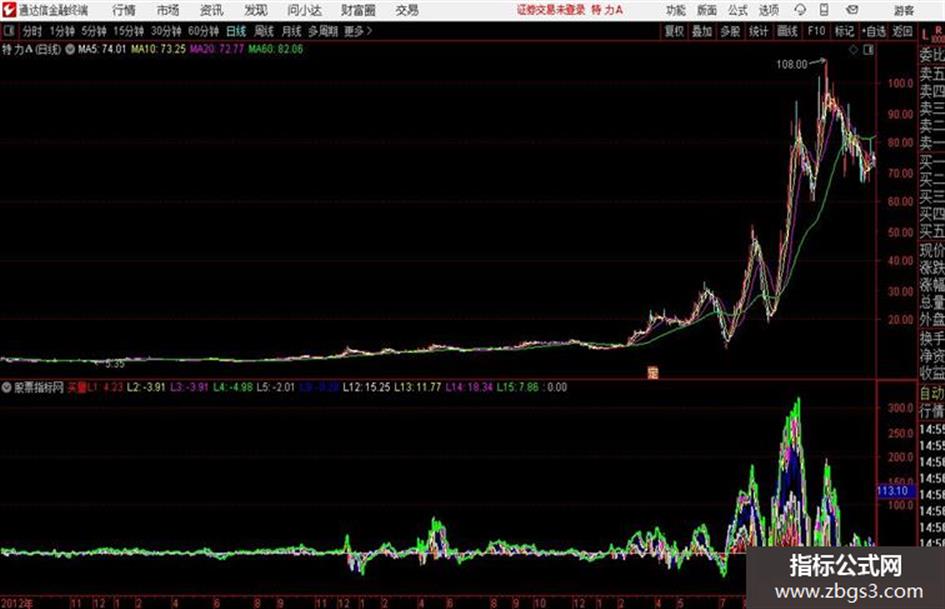This screenshot has height=609, width=945.
Task: Switch to the 30分钟 period tab
Action: [166, 31]
